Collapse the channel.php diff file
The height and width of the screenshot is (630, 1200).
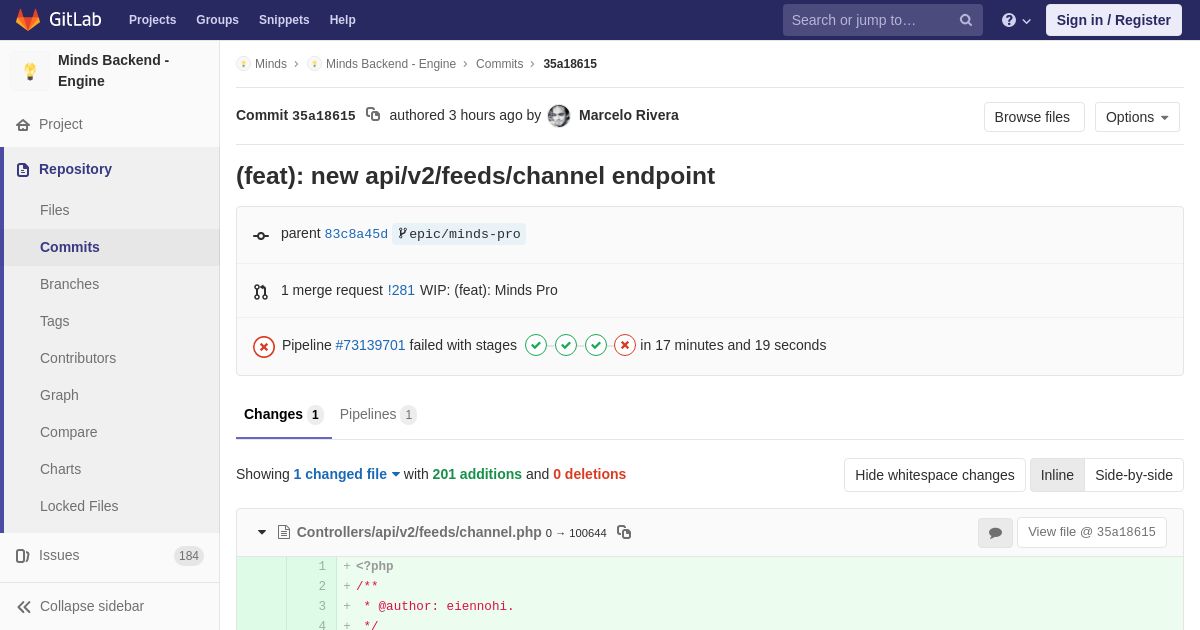click(x=262, y=532)
